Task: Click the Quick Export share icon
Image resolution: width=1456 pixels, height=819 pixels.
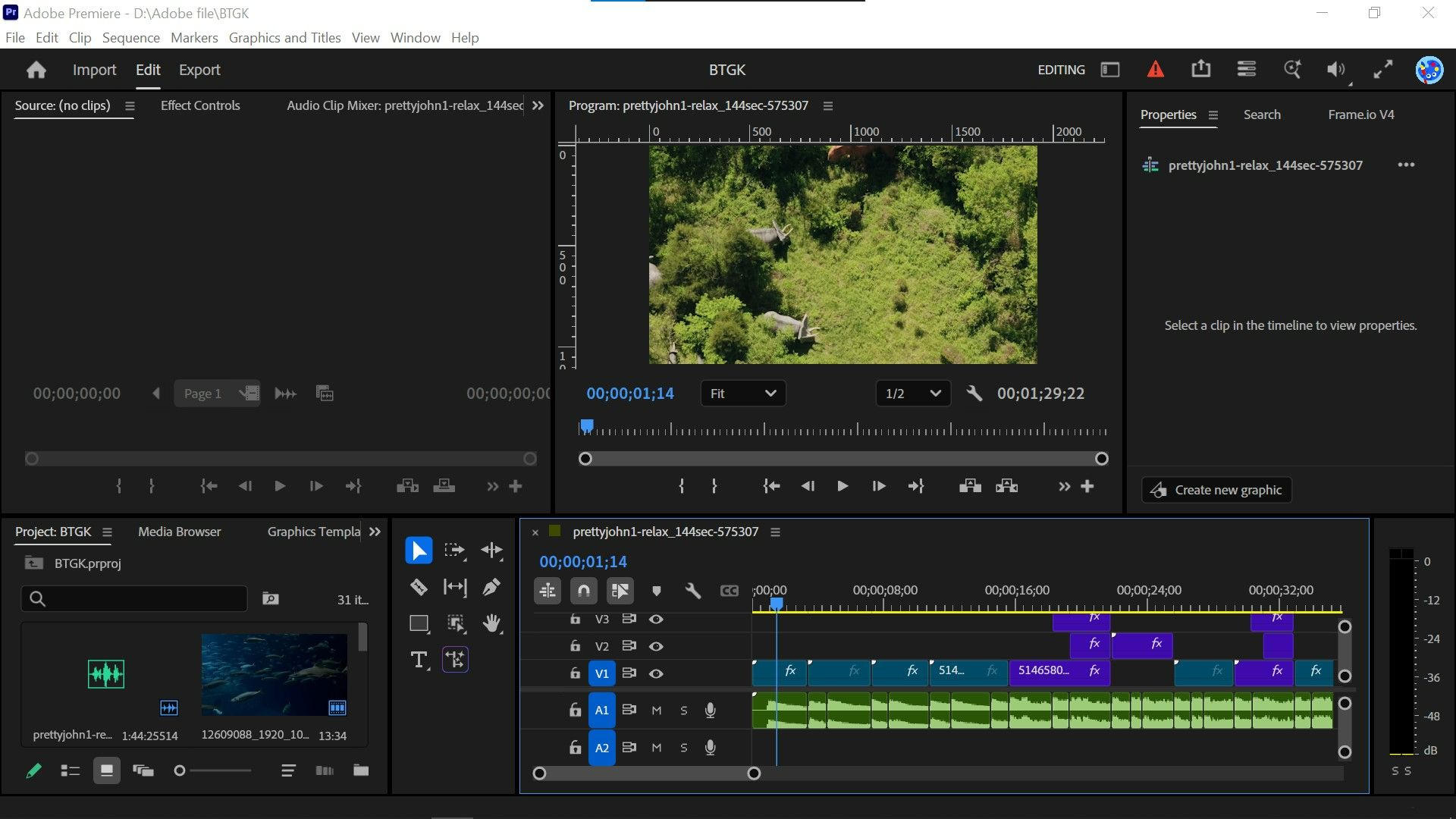Action: 1201,70
